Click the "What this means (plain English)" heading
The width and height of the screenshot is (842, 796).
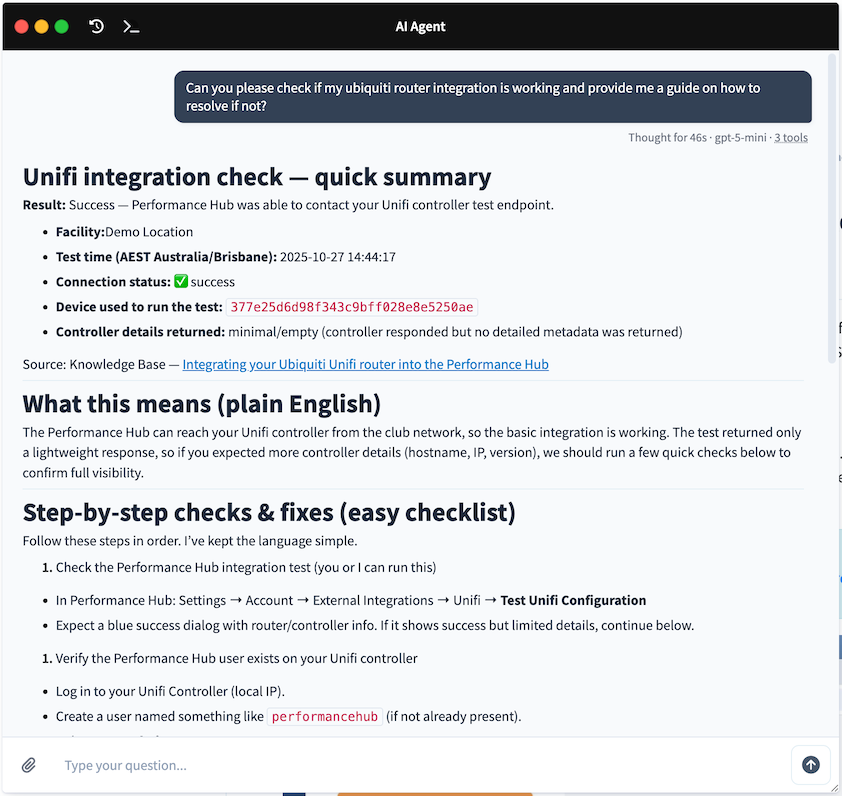[x=202, y=404]
